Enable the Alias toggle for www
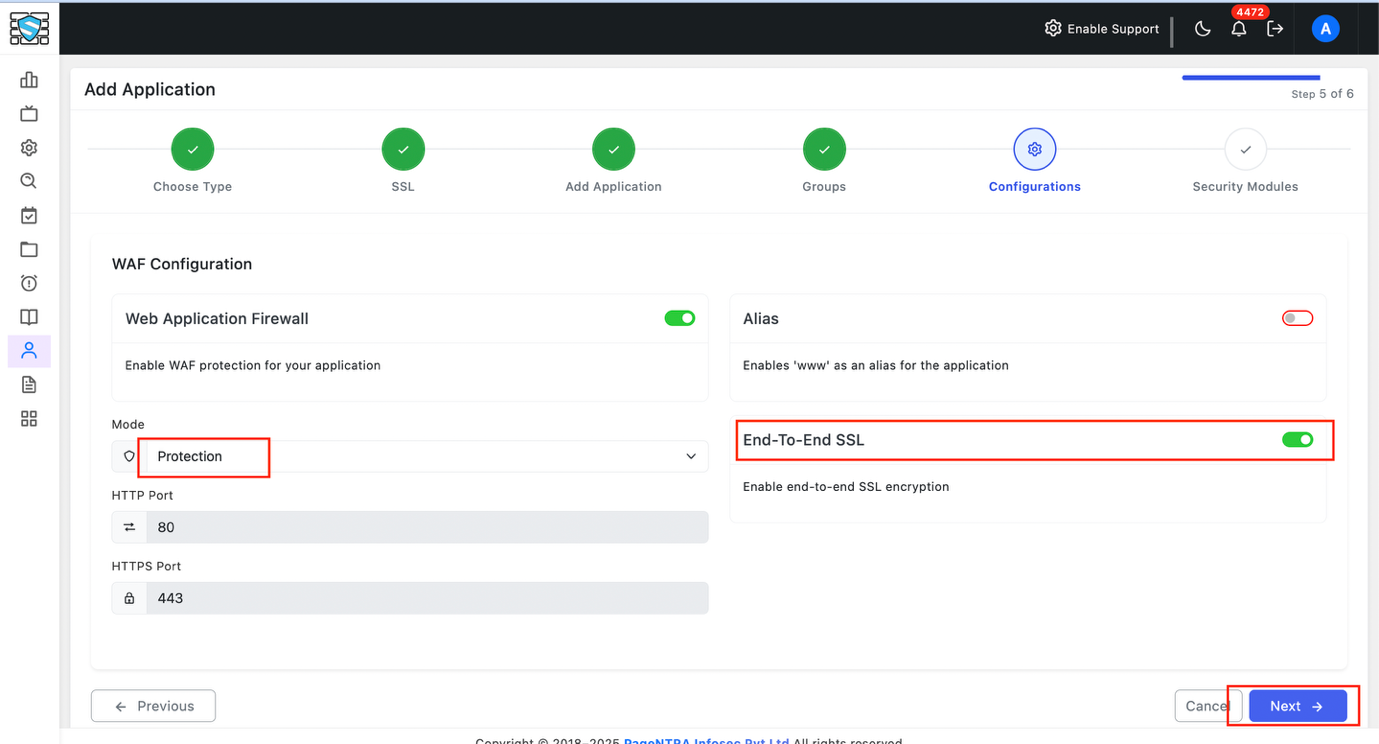The height and width of the screenshot is (744, 1379). [x=1297, y=317]
